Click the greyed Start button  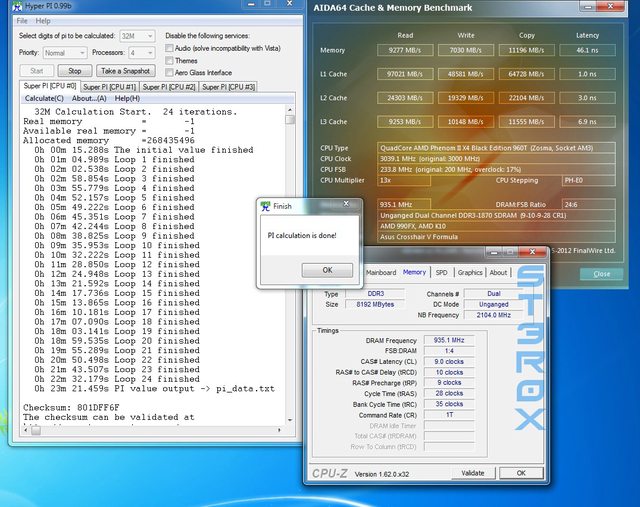click(x=37, y=71)
